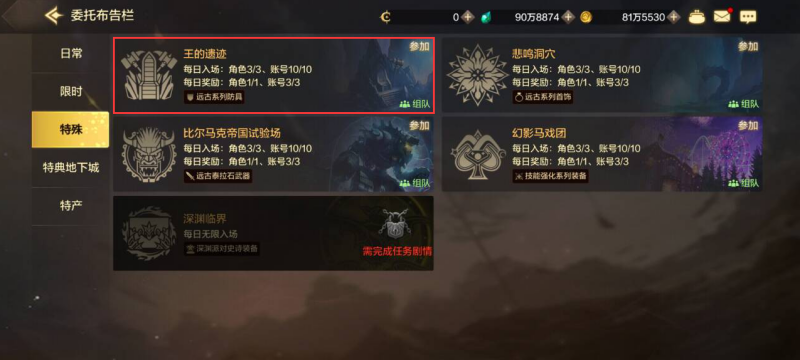Image resolution: width=800 pixels, height=360 pixels.
Task: Select the 日常 tab
Action: pyautogui.click(x=71, y=54)
